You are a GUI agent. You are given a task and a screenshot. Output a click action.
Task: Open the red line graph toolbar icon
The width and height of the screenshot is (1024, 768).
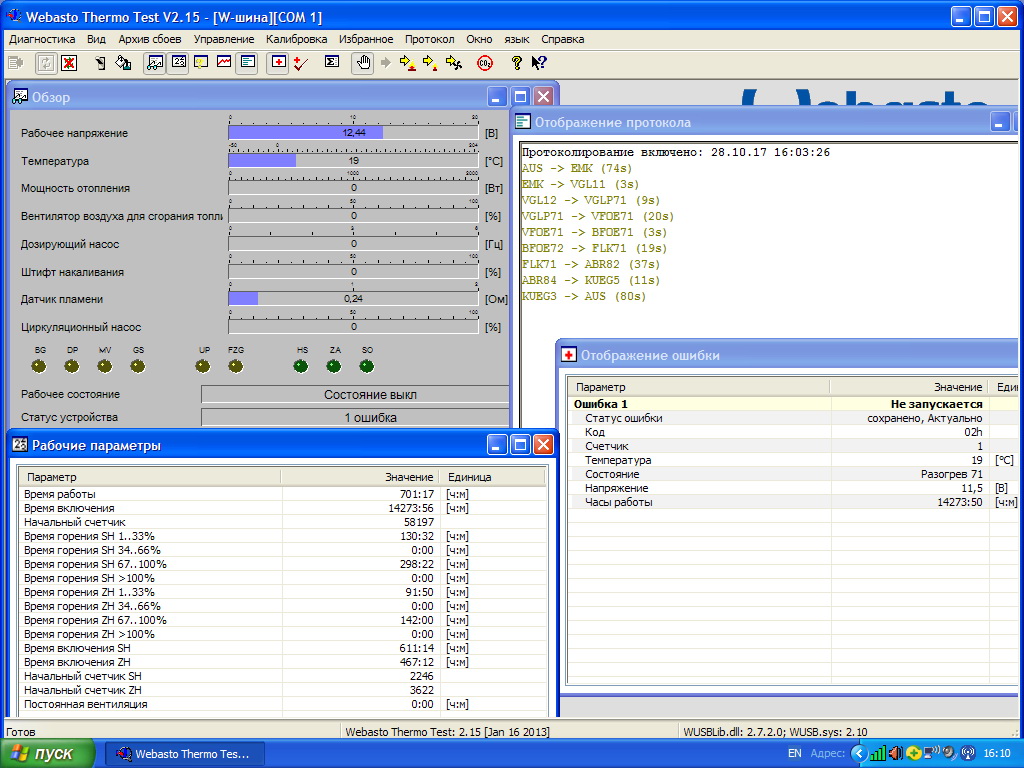(224, 63)
